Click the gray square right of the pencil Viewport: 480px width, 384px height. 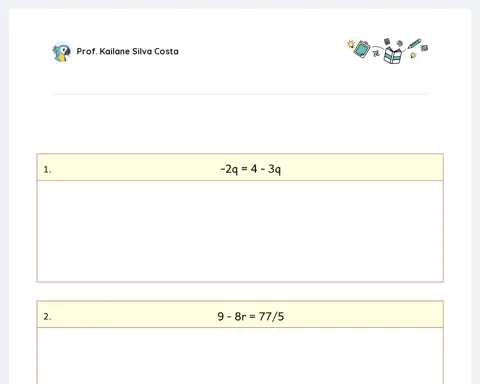424,48
